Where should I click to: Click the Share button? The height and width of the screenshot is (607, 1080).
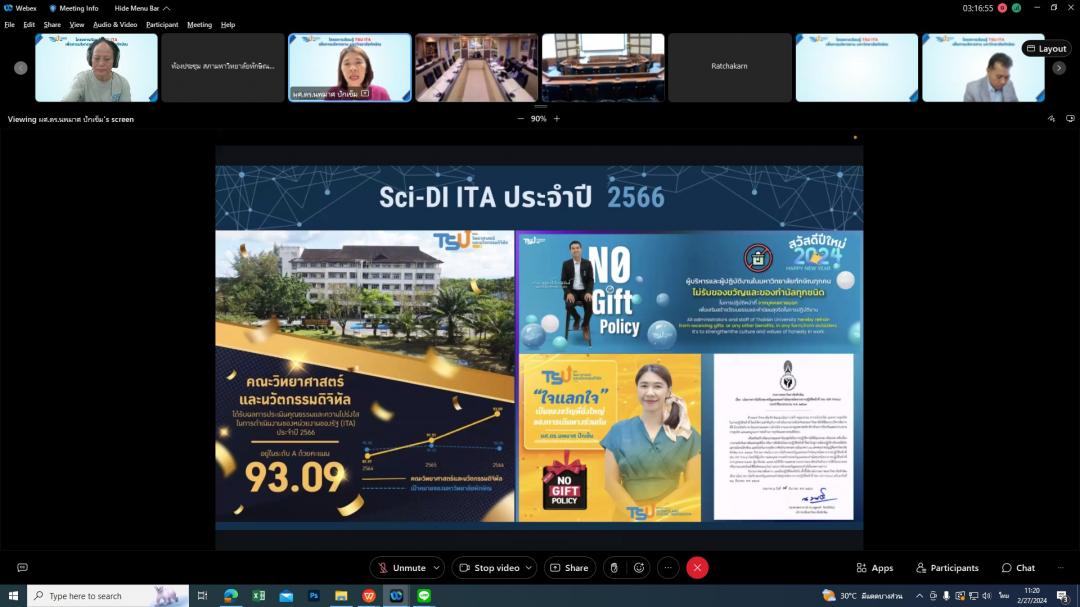point(569,568)
